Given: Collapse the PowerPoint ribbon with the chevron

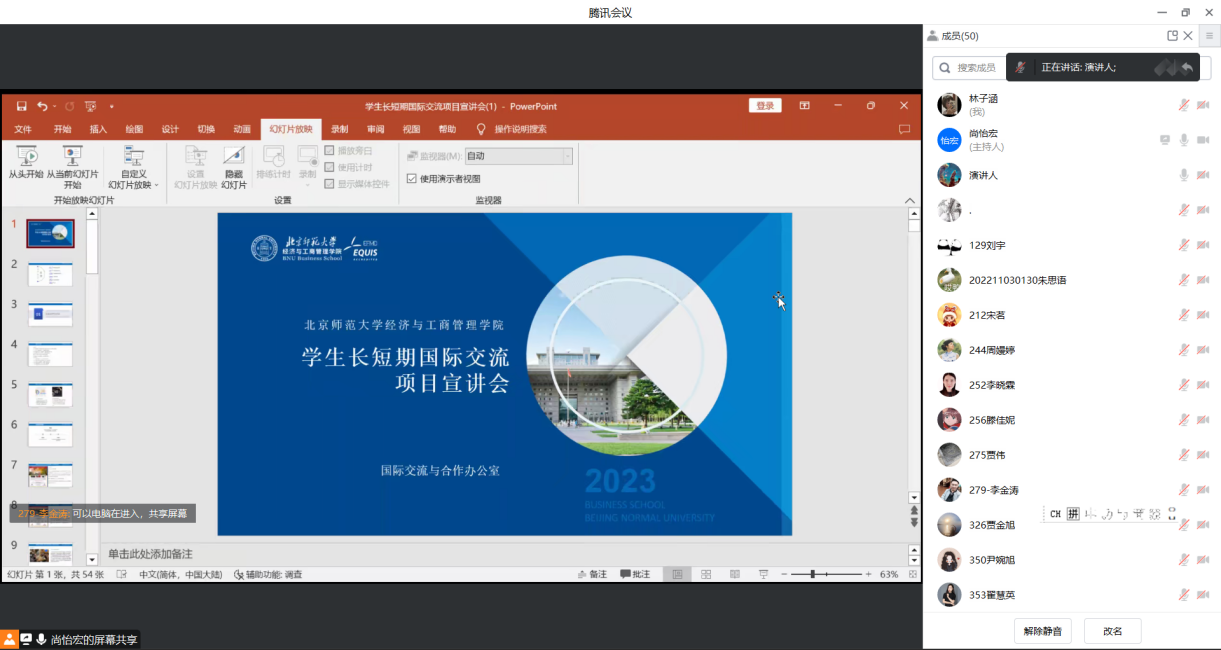Looking at the screenshot, I should coord(909,201).
